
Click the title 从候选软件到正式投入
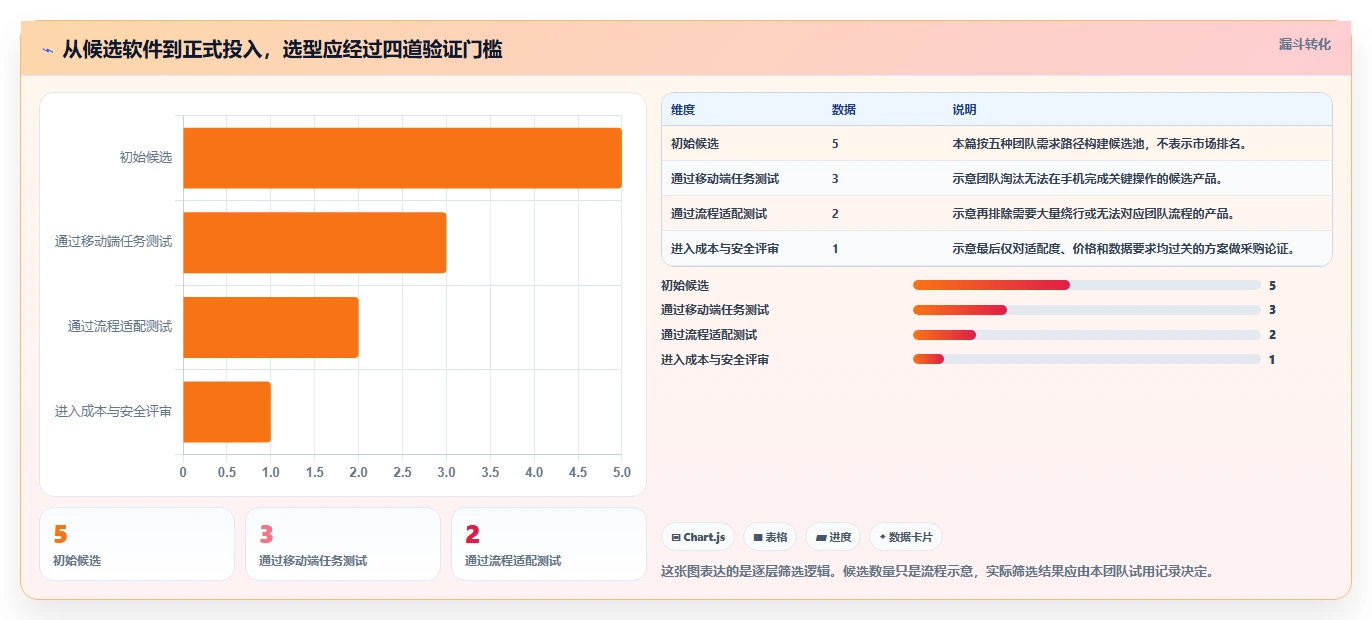[x=282, y=49]
